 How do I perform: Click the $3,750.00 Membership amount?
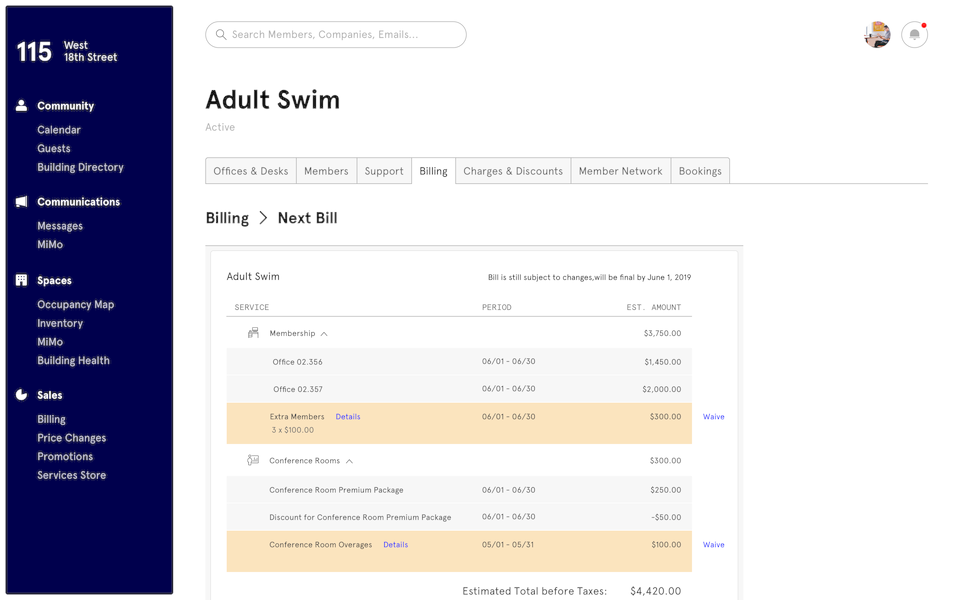click(662, 333)
